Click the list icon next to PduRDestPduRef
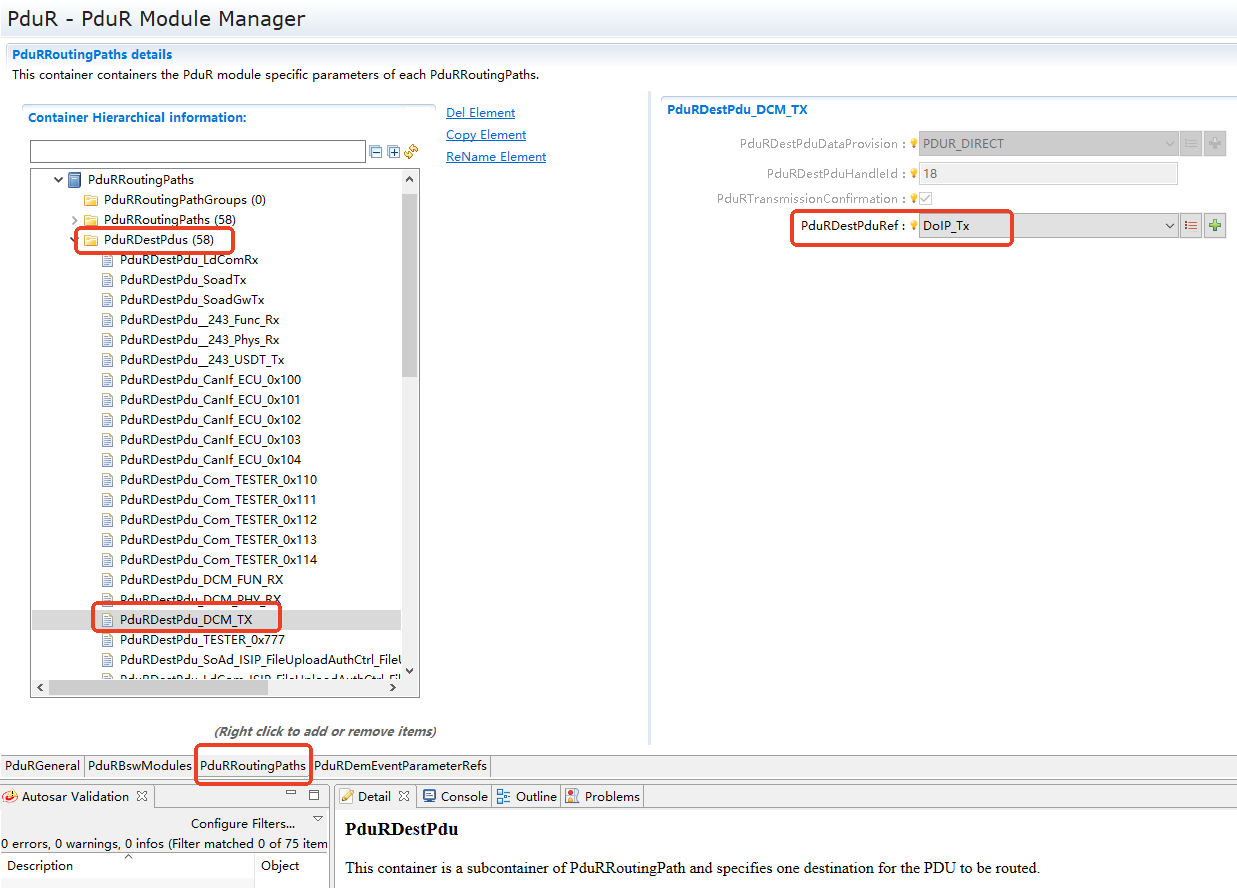1237x888 pixels. point(1191,226)
